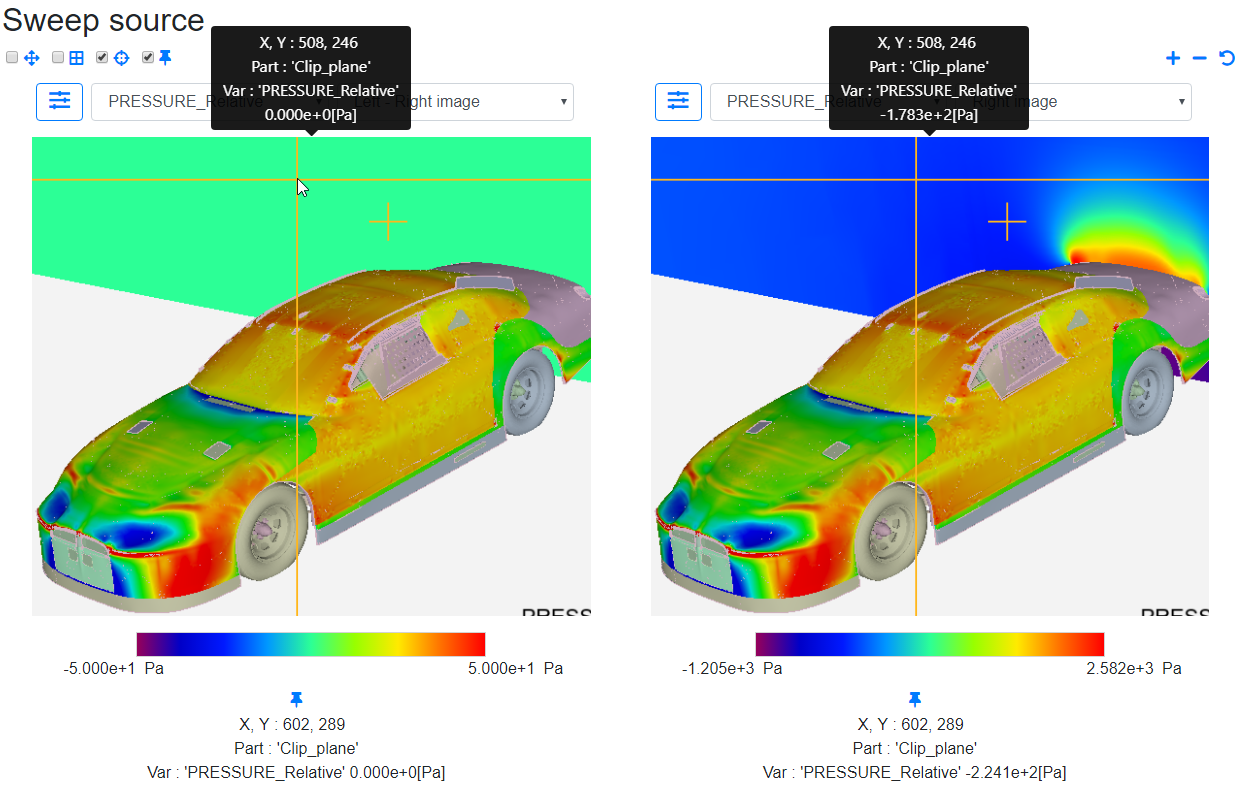Enable the move/pan arrows checkbox
The width and height of the screenshot is (1245, 787).
point(12,58)
